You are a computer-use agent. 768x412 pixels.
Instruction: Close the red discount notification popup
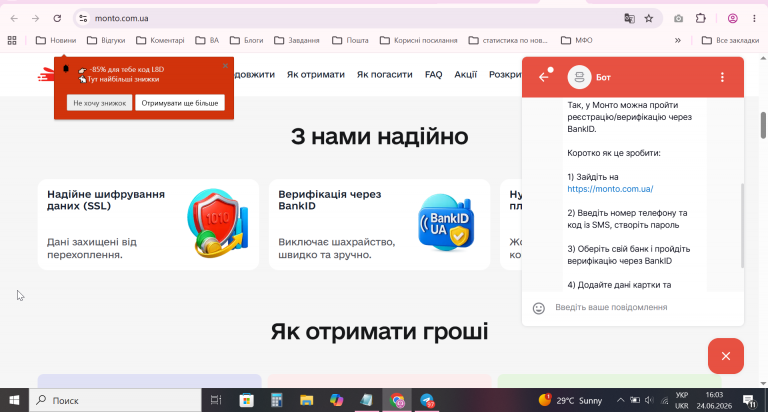225,66
